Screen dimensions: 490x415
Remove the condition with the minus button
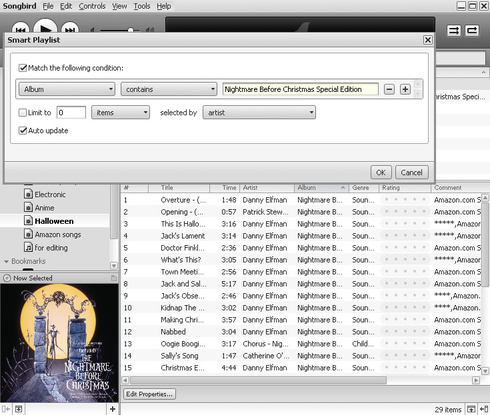(389, 89)
